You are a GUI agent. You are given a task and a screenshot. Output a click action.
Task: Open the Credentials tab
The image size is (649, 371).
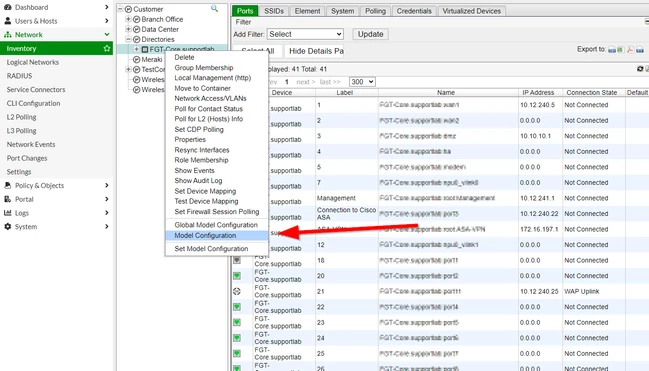point(414,11)
